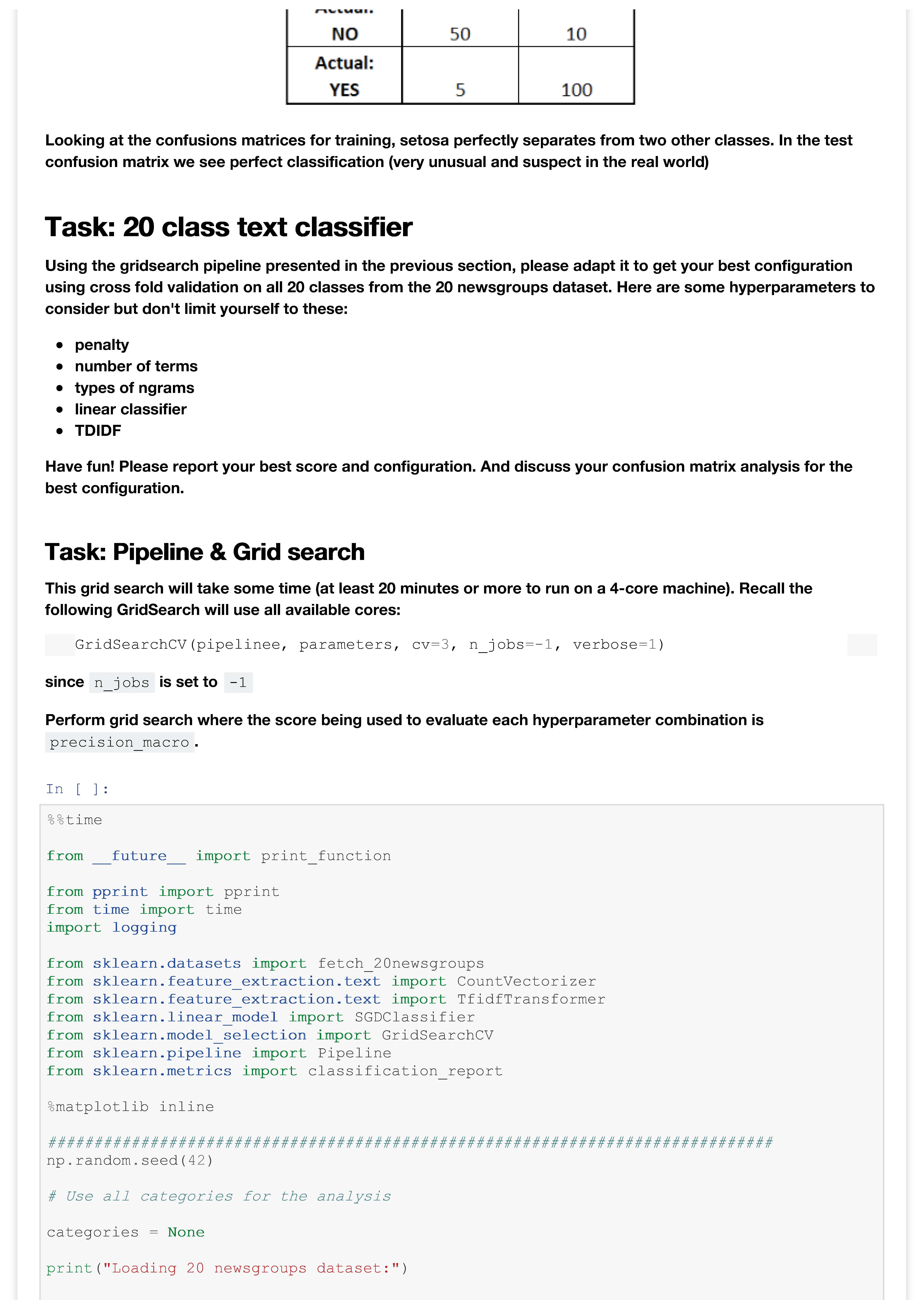
Task: Select the "number of terms" bullet item
Action: 136,366
